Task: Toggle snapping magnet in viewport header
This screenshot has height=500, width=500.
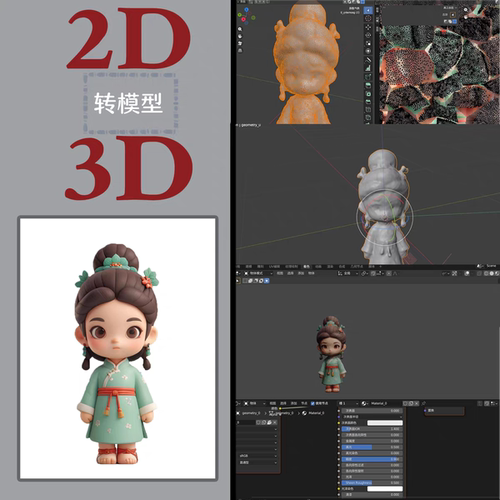Action: click(373, 273)
